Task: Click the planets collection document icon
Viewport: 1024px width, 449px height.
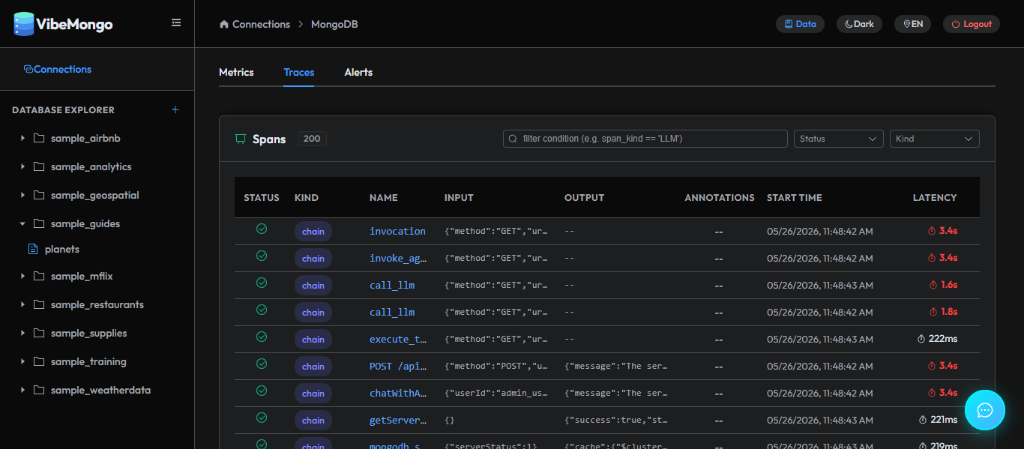Action: pyautogui.click(x=33, y=249)
